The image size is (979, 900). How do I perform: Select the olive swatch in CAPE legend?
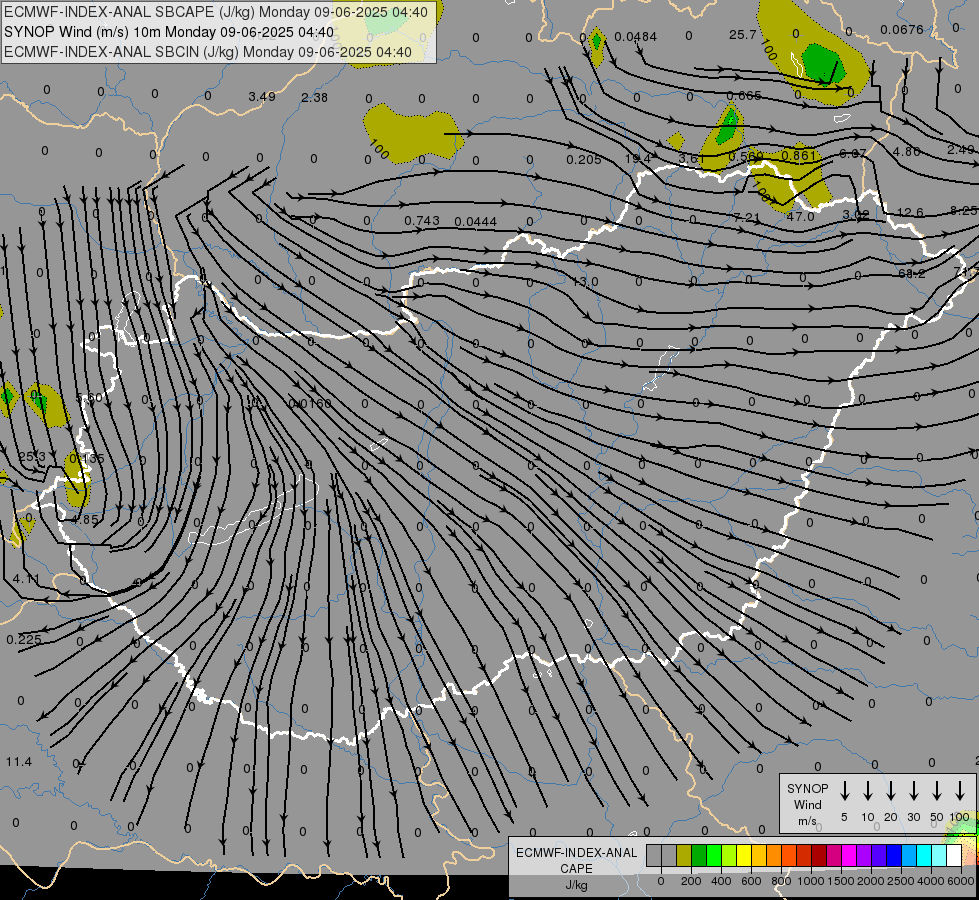(x=684, y=855)
